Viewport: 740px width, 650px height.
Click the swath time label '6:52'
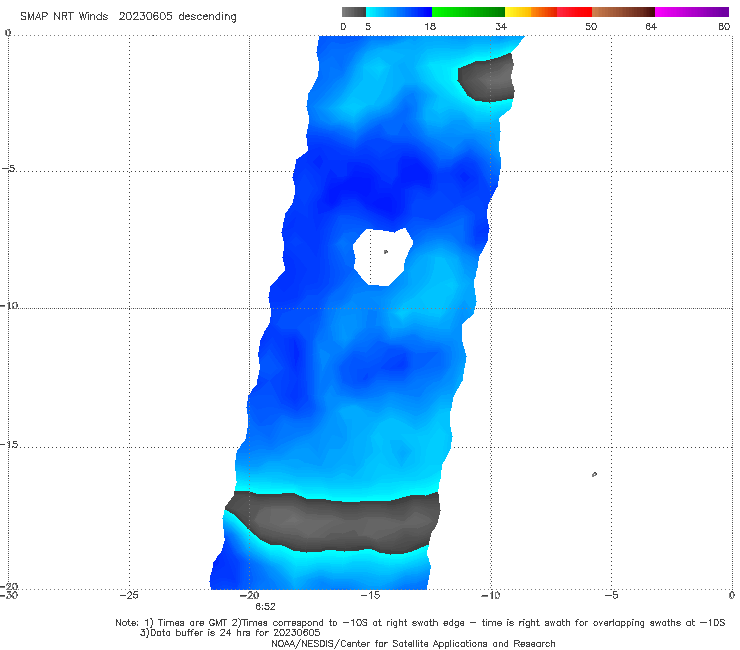pos(265,607)
